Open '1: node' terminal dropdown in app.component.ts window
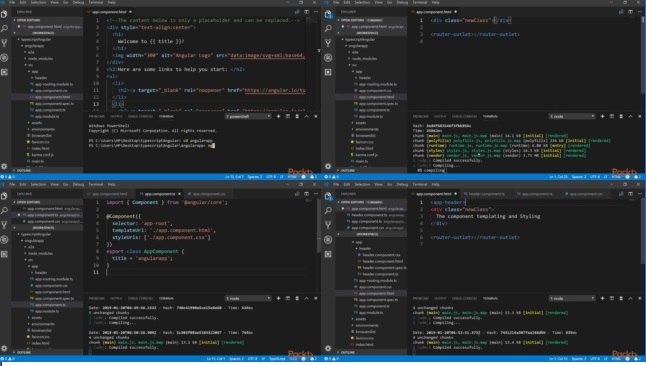 248,298
